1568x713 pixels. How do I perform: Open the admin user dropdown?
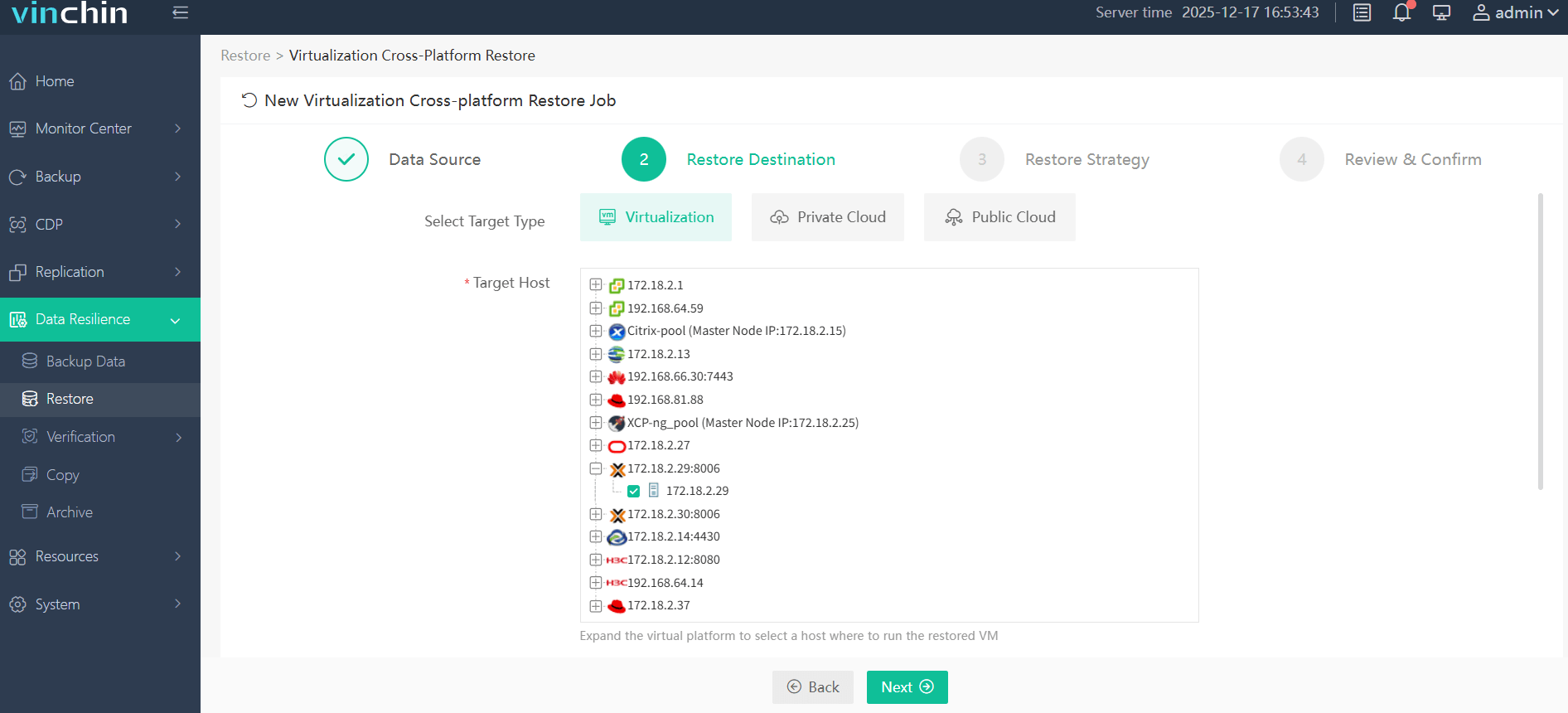point(1515,13)
